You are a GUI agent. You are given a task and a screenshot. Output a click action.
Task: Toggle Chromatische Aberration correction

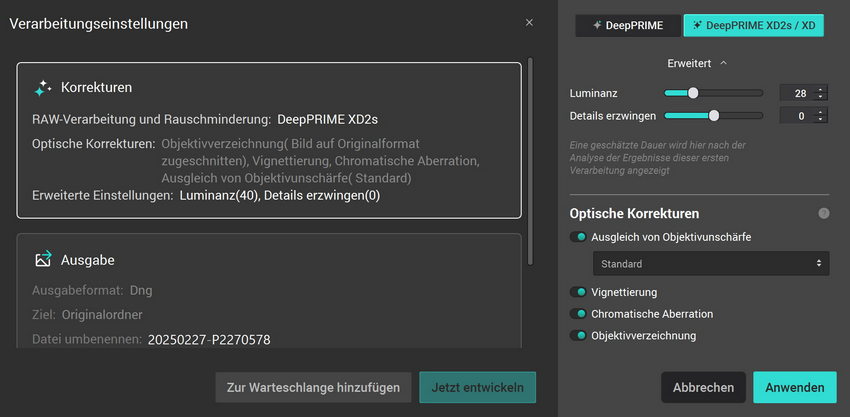click(578, 314)
